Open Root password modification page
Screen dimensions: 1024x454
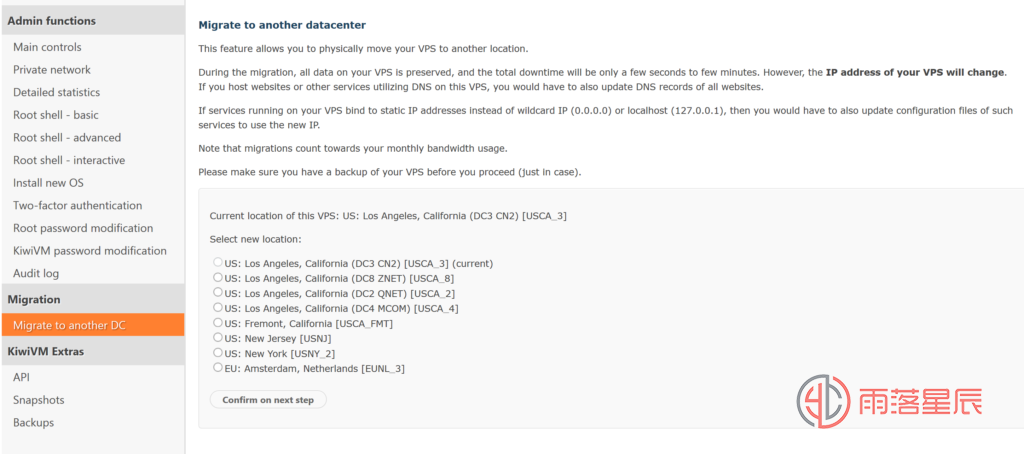pos(83,228)
